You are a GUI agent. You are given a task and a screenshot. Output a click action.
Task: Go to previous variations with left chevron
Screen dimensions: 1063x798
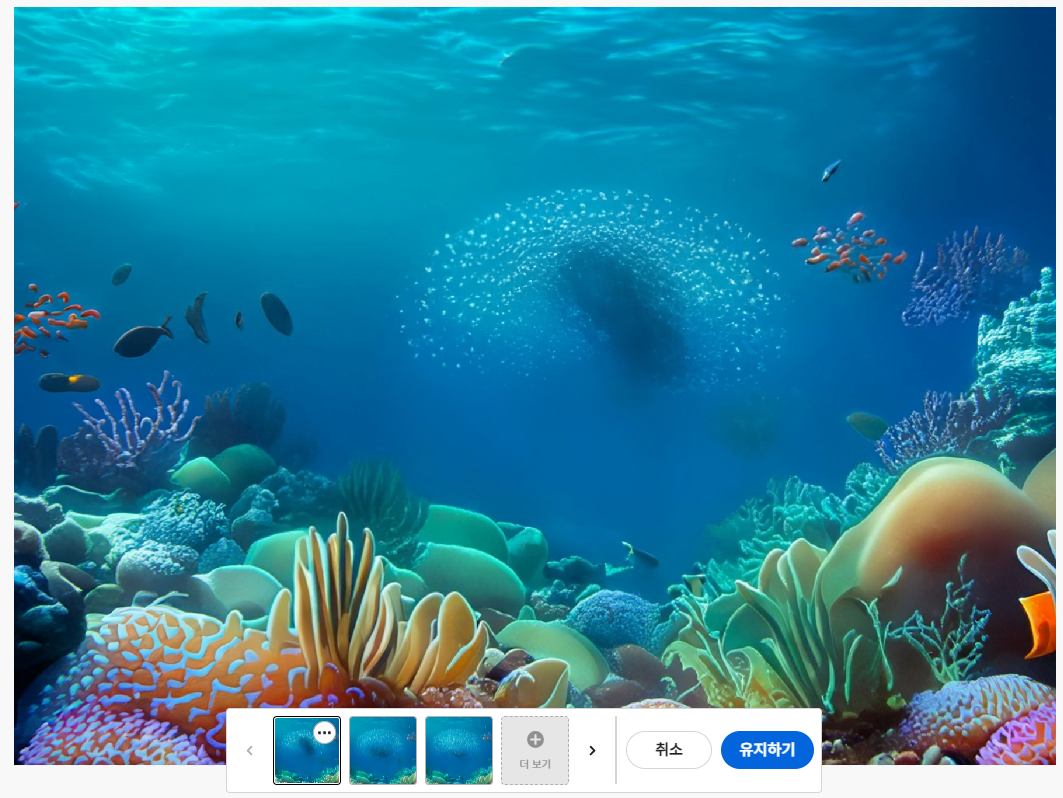(x=250, y=750)
